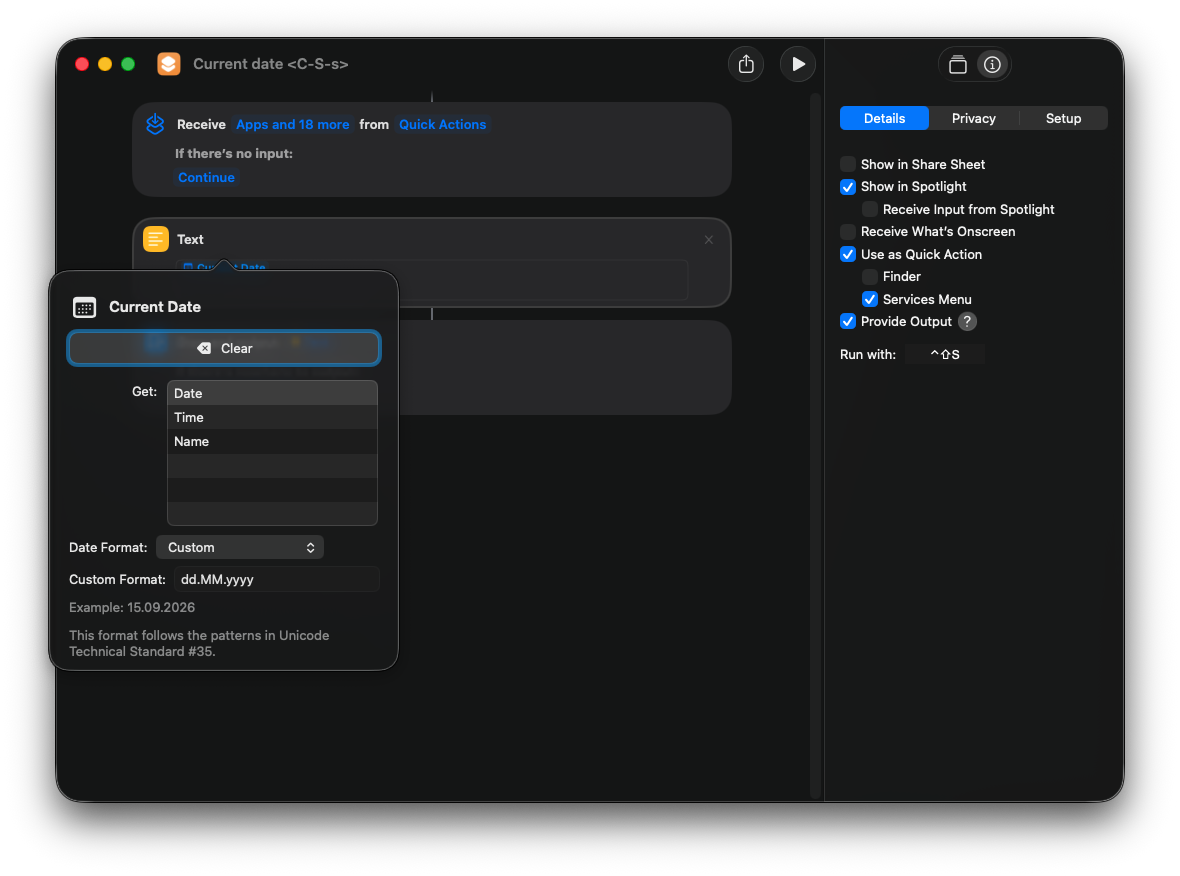This screenshot has height=876, width=1180.
Task: Enable the Finder checkbox under Quick Action
Action: point(869,276)
